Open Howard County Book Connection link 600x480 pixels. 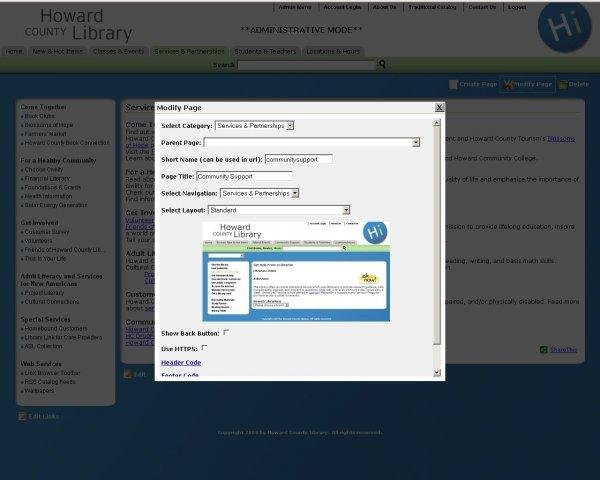click(x=67, y=143)
